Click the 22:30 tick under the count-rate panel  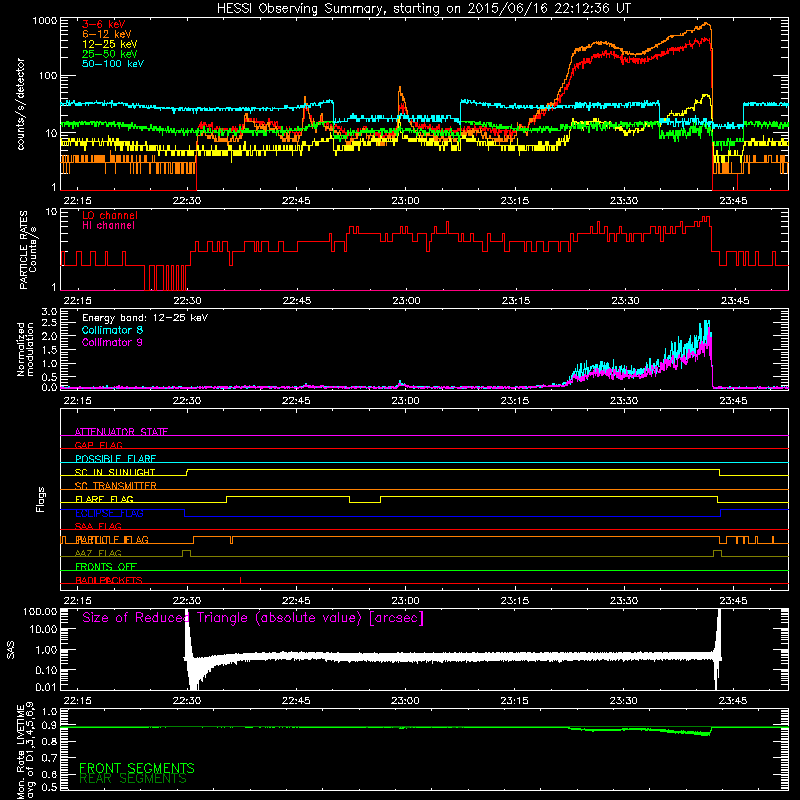187,201
